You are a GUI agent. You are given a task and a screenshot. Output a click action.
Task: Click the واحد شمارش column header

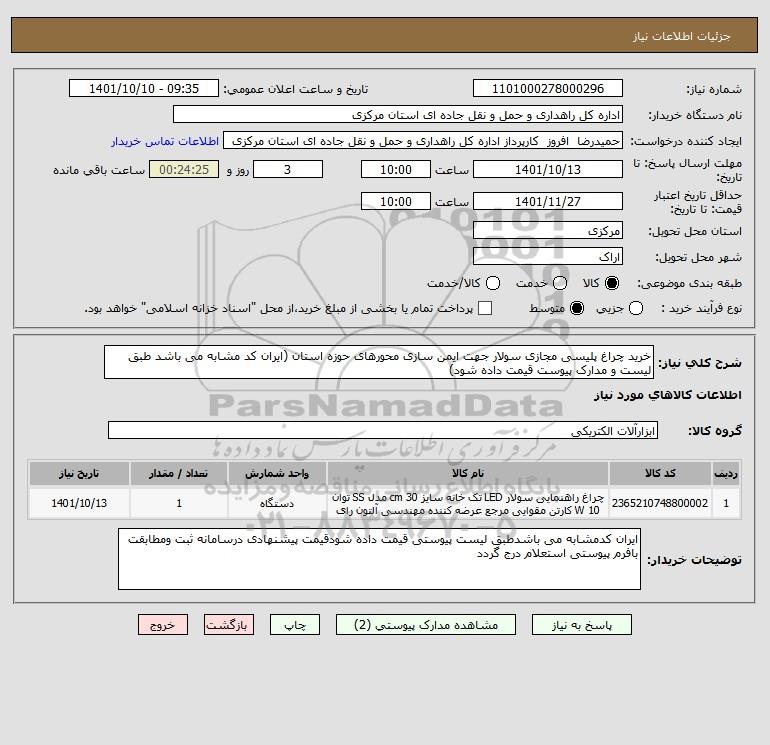click(x=277, y=473)
